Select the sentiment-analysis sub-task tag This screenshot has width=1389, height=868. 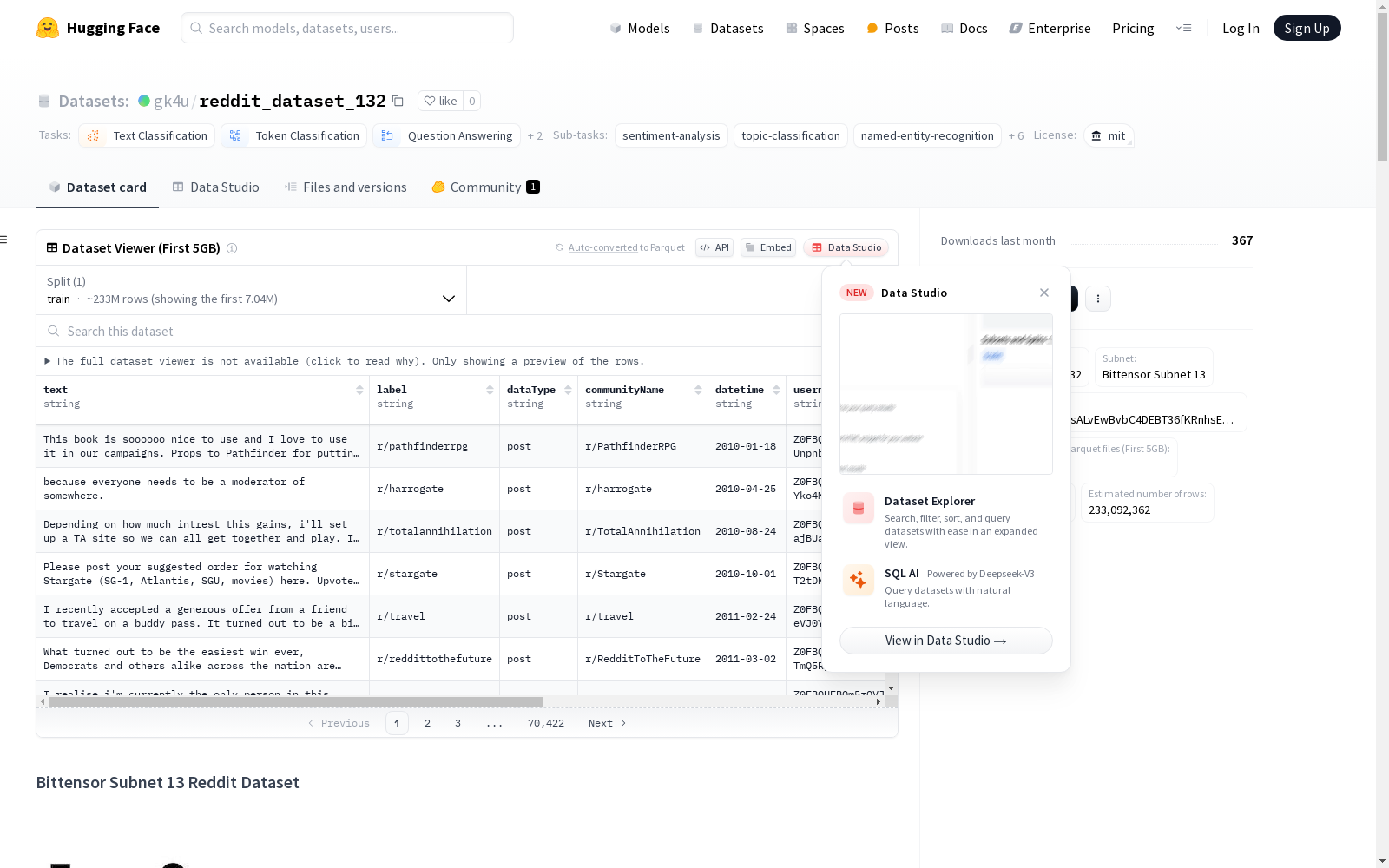pyautogui.click(x=671, y=135)
